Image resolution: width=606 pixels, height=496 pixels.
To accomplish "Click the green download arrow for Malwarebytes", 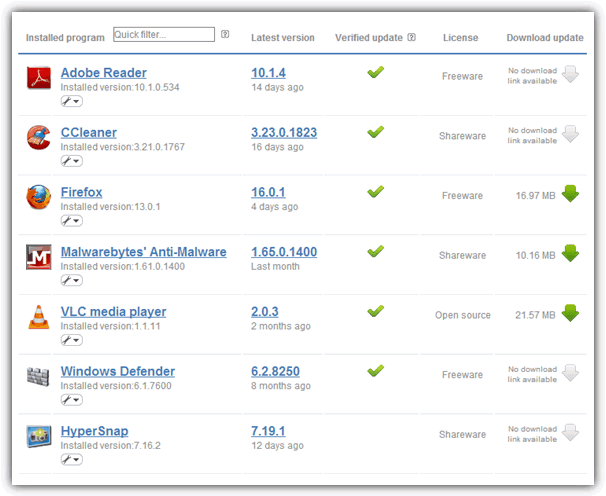I will (x=570, y=253).
